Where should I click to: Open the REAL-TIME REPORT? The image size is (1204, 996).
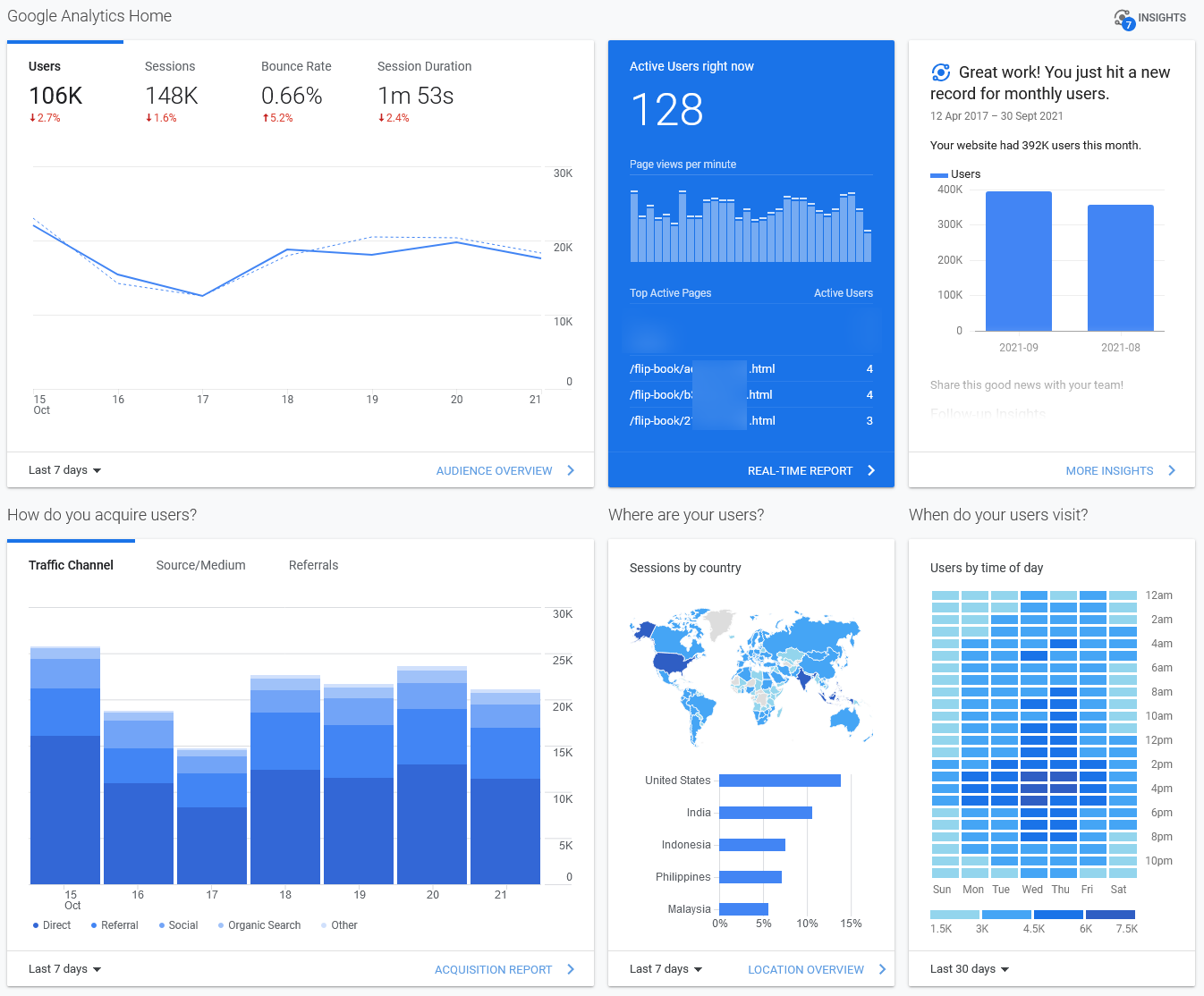coord(801,469)
